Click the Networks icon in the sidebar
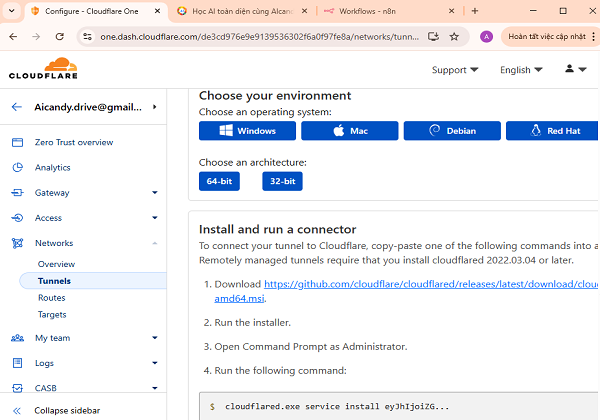The height and width of the screenshot is (420, 600). [17, 243]
